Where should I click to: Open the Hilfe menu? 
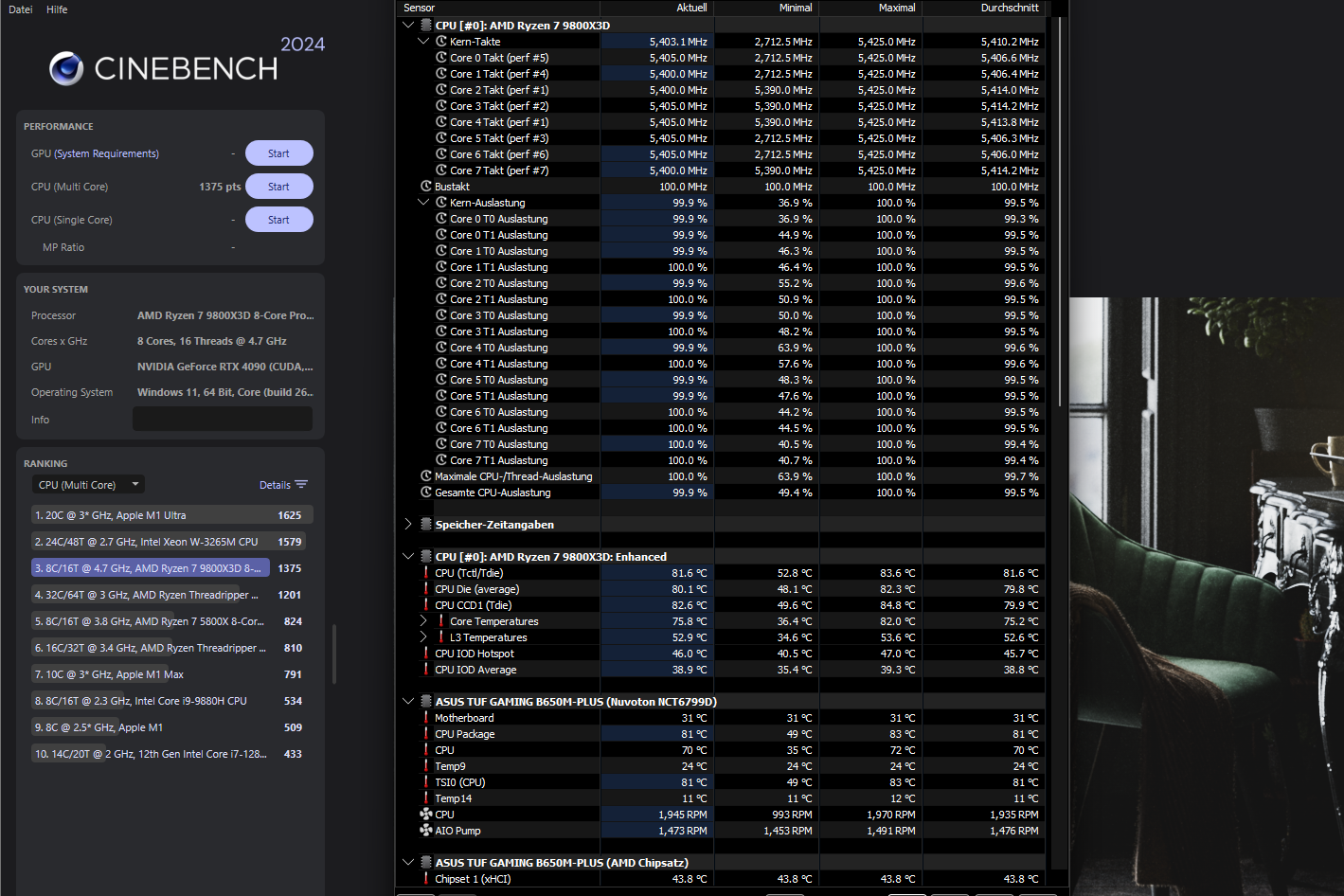[57, 9]
